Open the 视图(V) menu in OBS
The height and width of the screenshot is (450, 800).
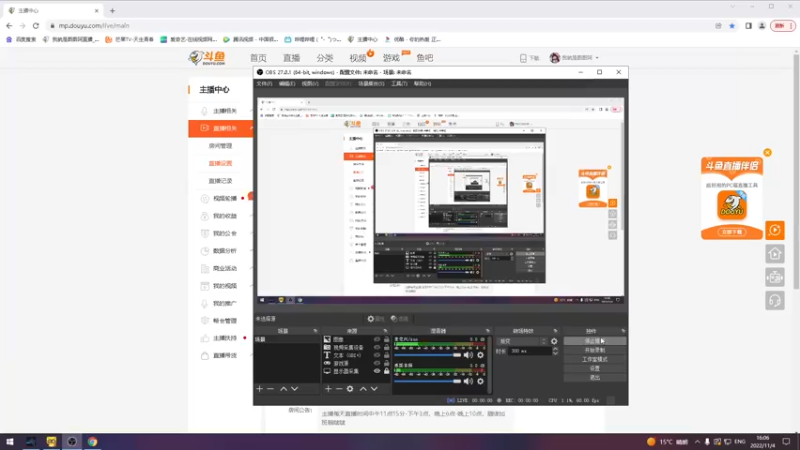[x=310, y=84]
